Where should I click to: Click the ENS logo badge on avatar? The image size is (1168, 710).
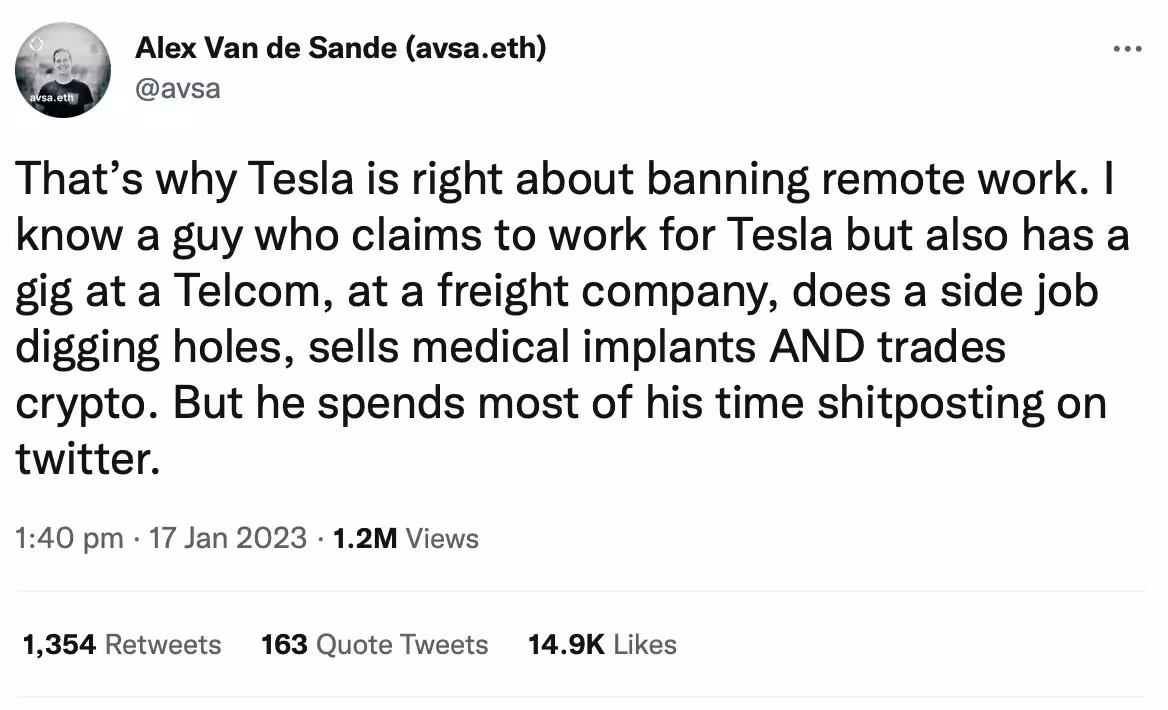click(x=35, y=45)
